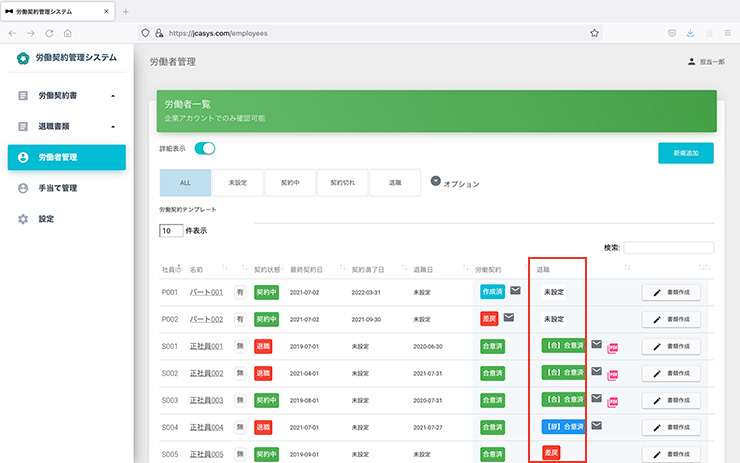740x463 pixels.
Task: Open the browser downloads icon
Action: (690, 33)
